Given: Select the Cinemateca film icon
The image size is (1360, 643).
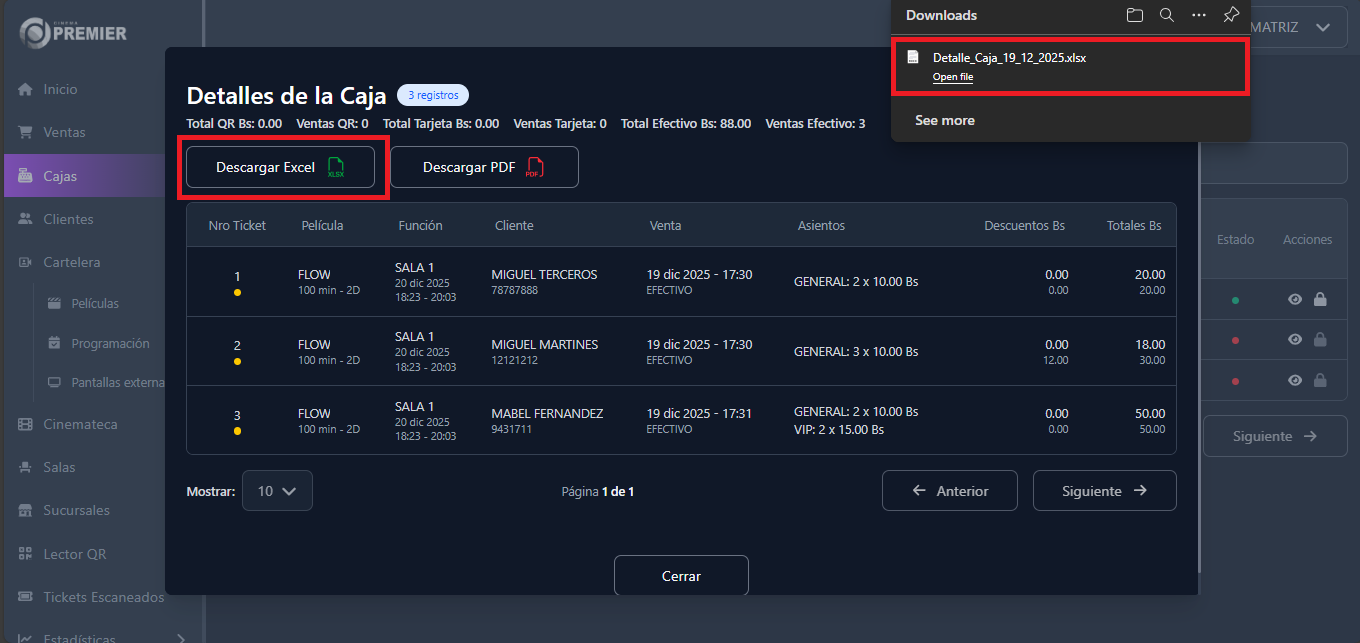Looking at the screenshot, I should [x=24, y=424].
